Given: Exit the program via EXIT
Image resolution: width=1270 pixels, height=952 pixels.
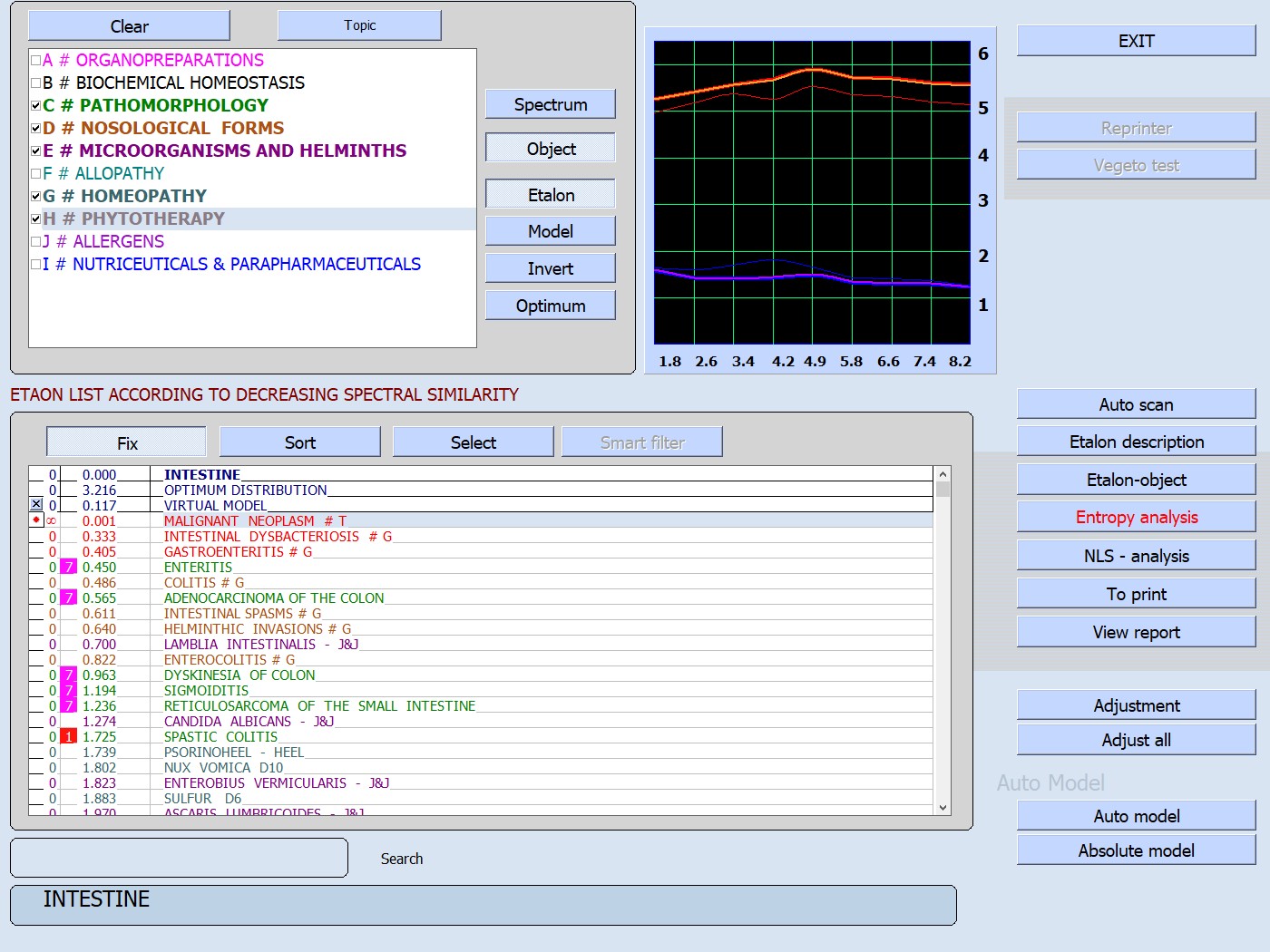Looking at the screenshot, I should (1136, 41).
